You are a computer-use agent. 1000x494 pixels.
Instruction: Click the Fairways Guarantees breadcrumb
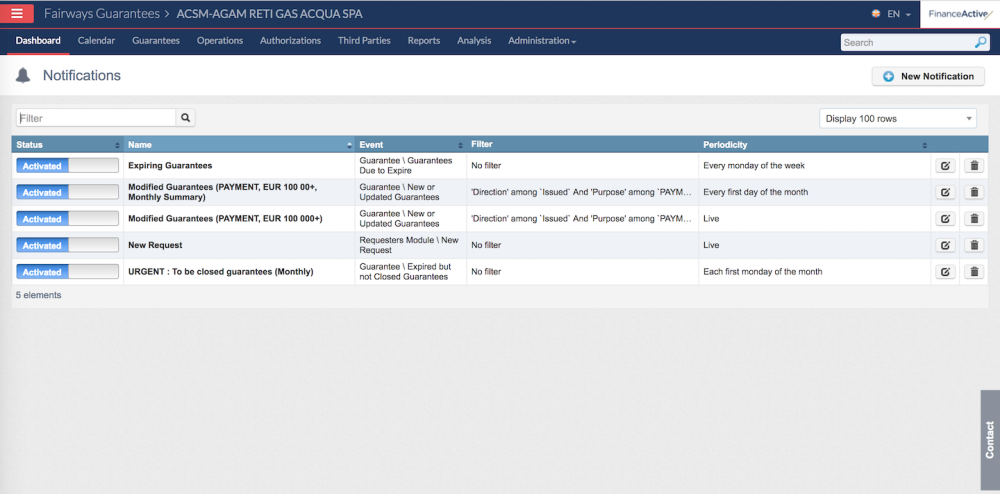tap(101, 13)
